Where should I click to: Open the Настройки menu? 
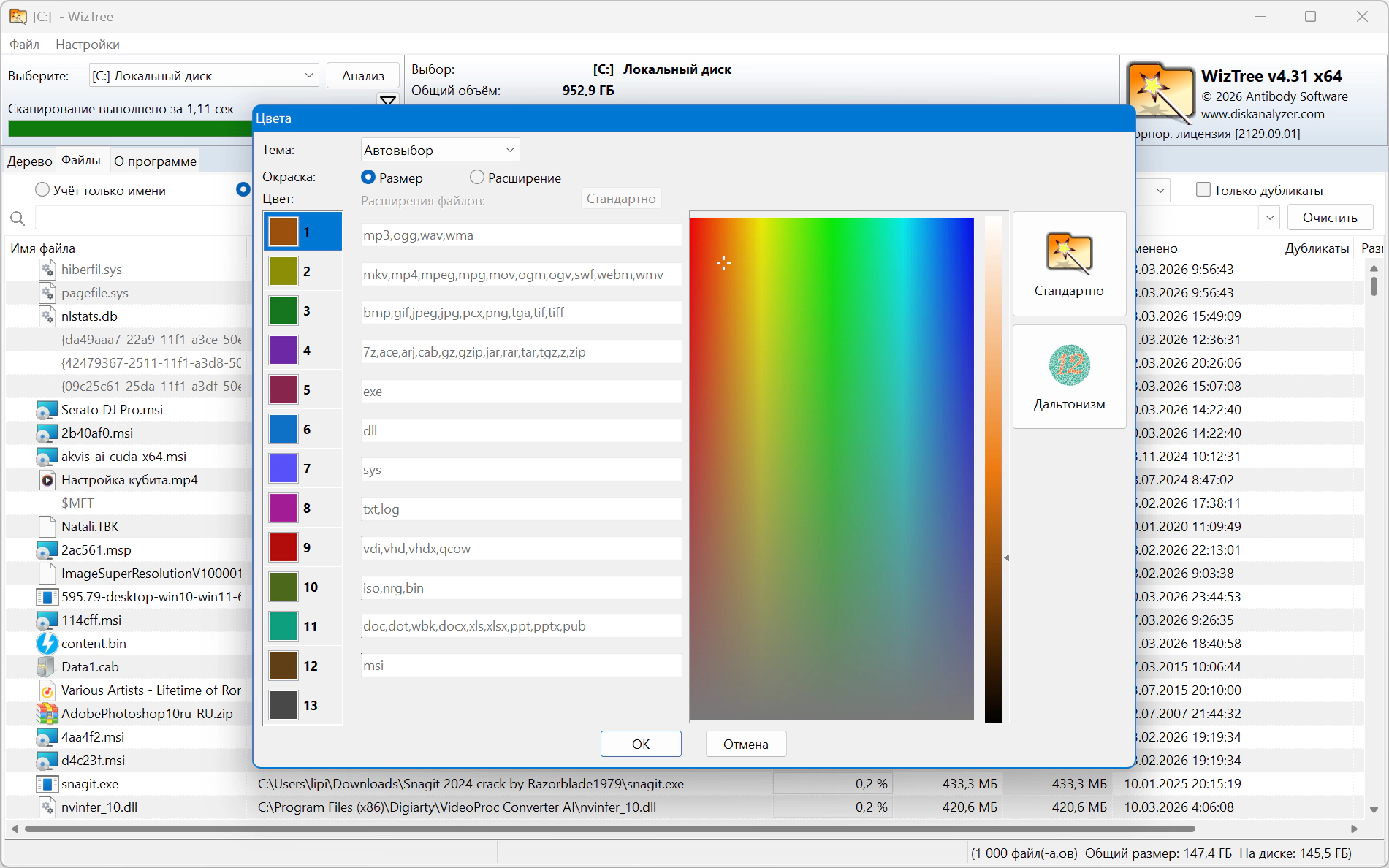[x=87, y=45]
